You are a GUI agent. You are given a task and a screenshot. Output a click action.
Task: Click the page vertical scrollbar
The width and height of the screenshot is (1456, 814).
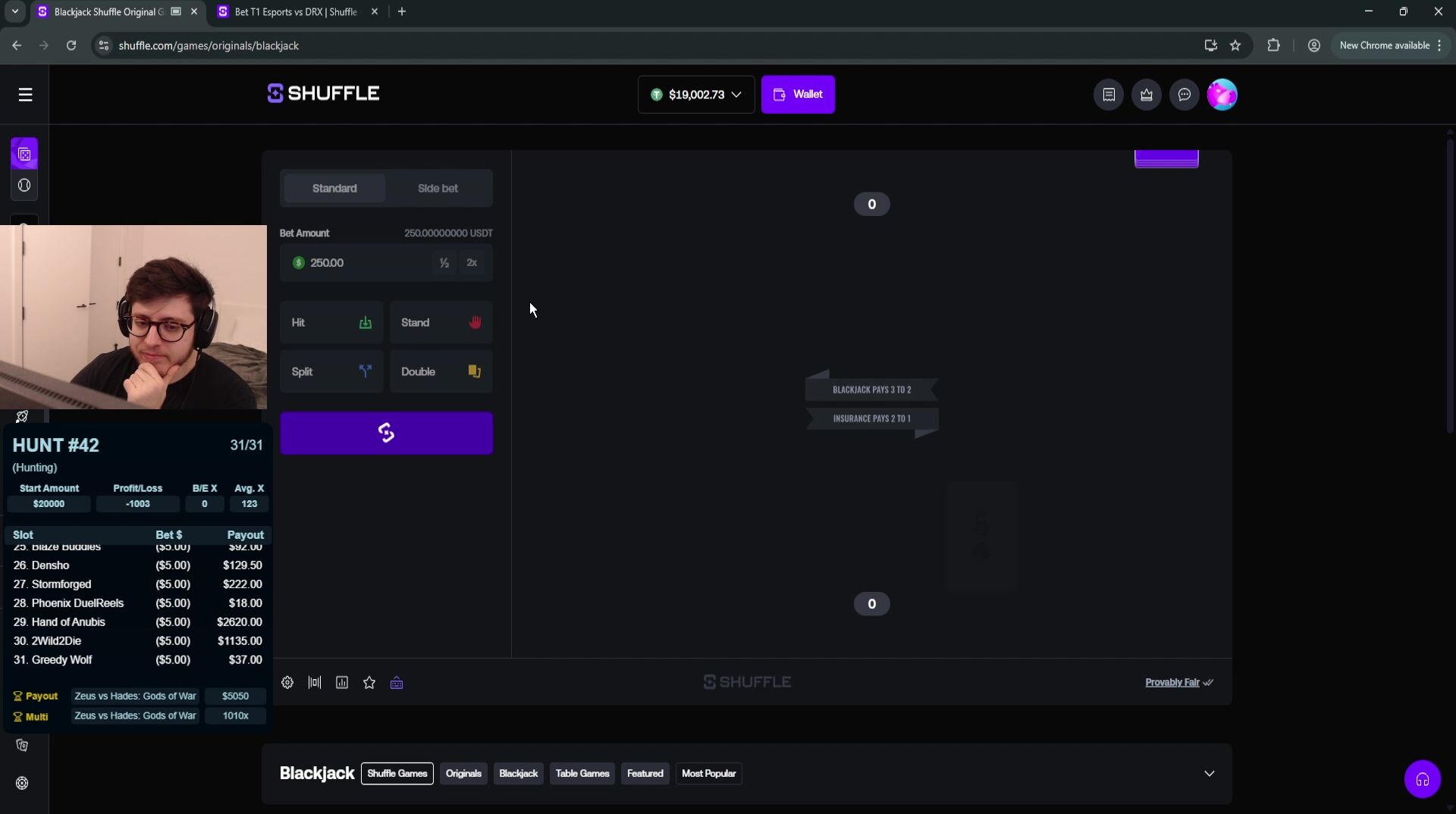point(1450,288)
